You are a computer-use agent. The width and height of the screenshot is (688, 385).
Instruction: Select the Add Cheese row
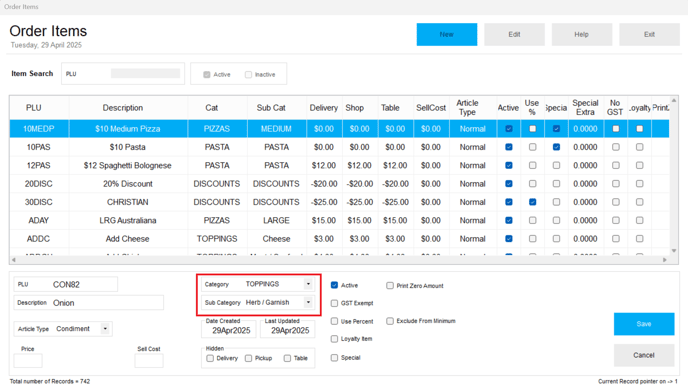coord(339,239)
